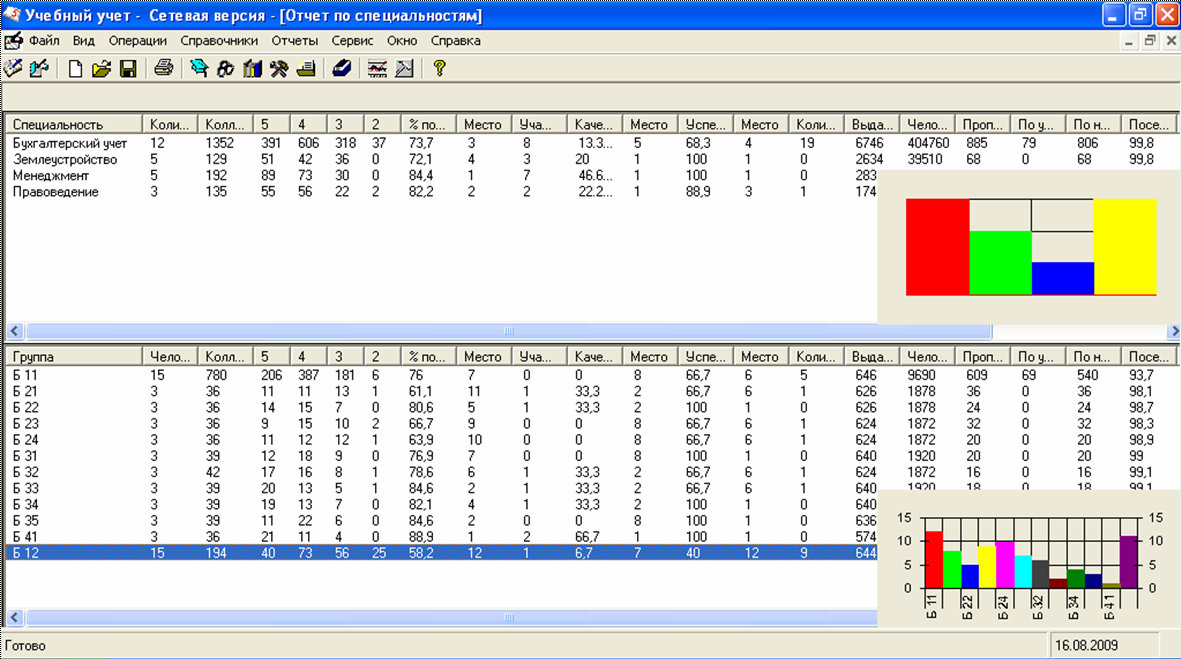The height and width of the screenshot is (659, 1181).
Task: Click the binoculars search icon
Action: tap(225, 69)
